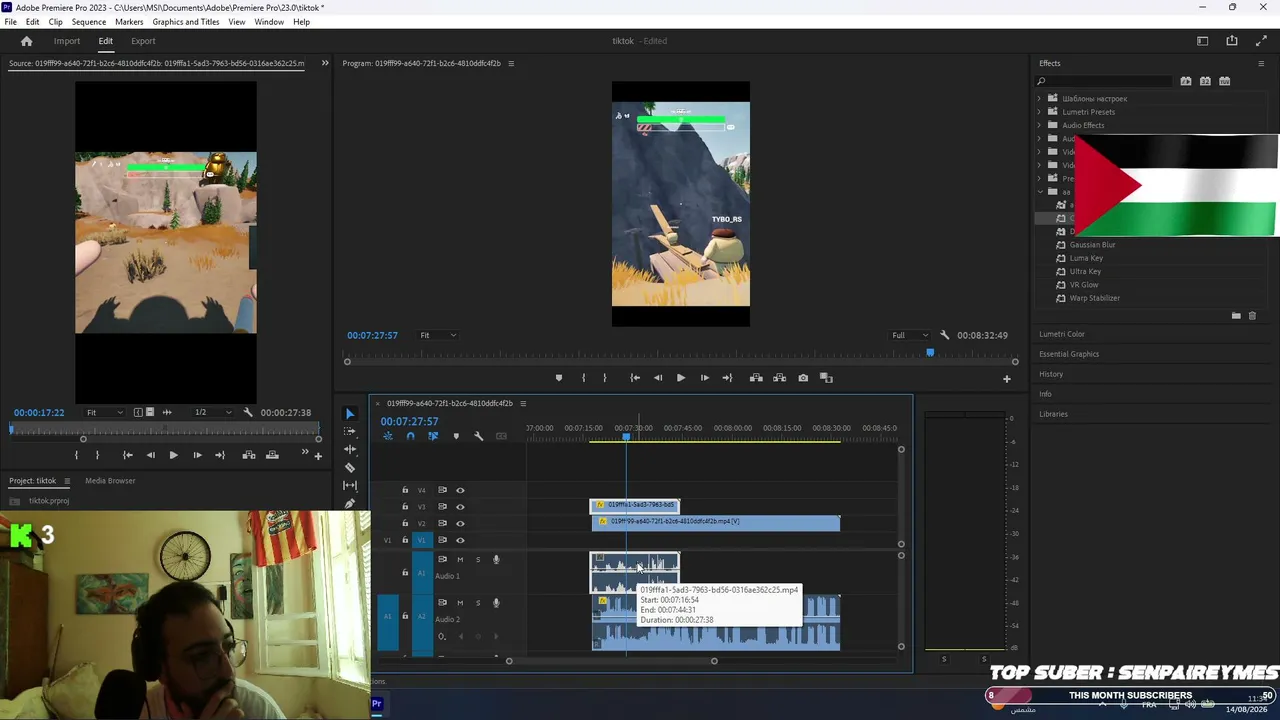Mark Out point in Program Monitor
The height and width of the screenshot is (720, 1280).
(x=604, y=378)
